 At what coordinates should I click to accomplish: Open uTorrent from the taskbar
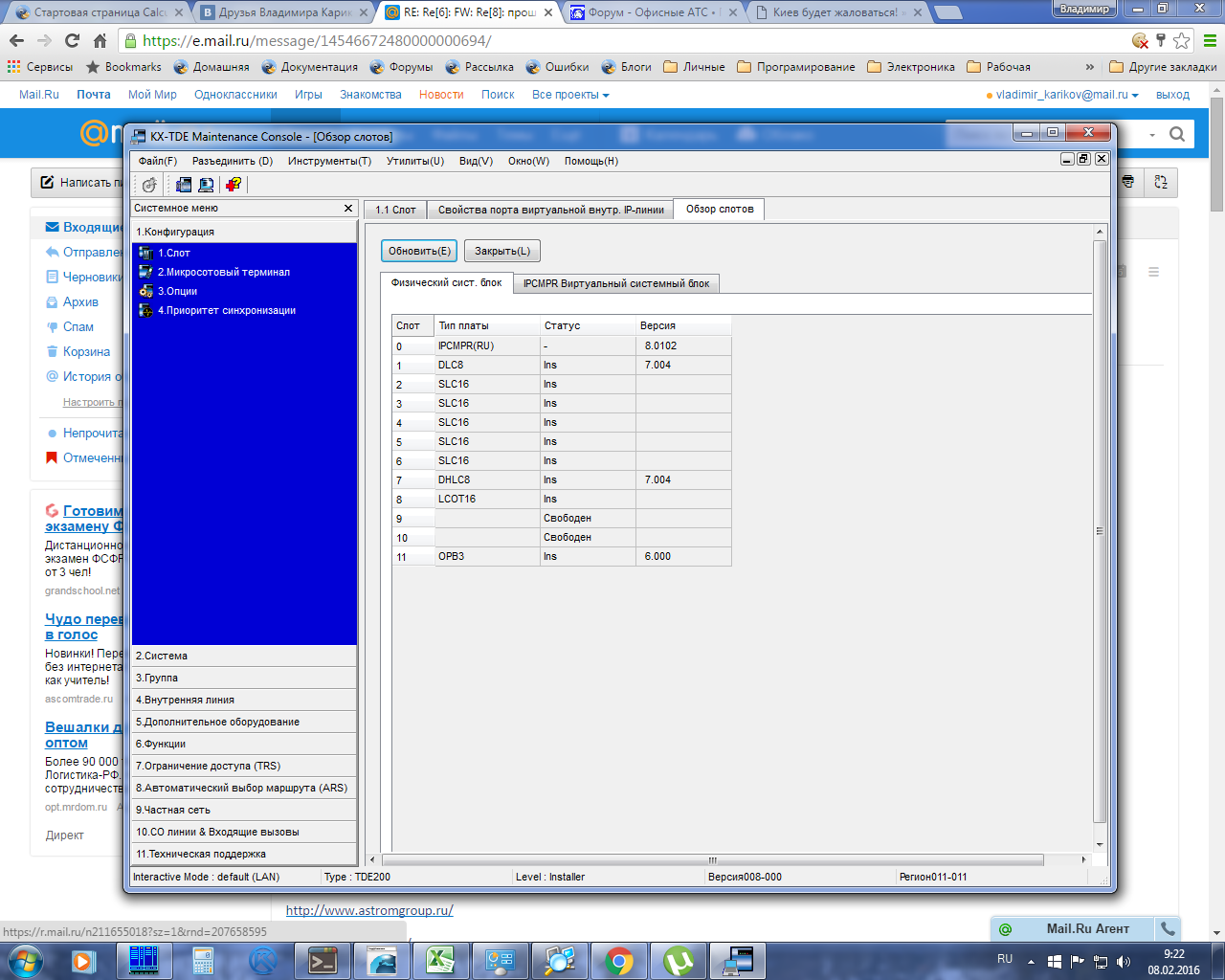coord(679,960)
